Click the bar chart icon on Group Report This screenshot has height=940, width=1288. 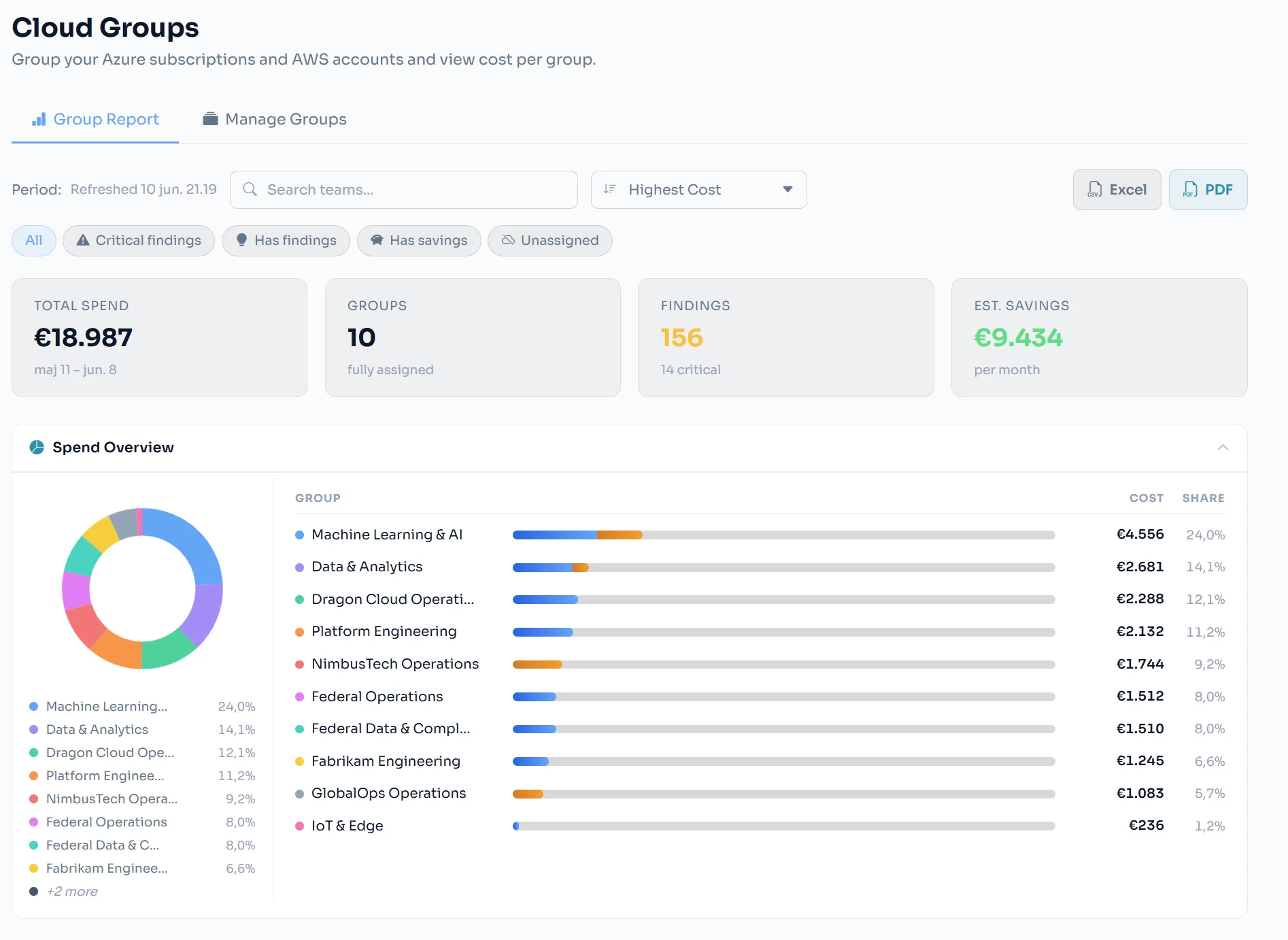point(39,119)
